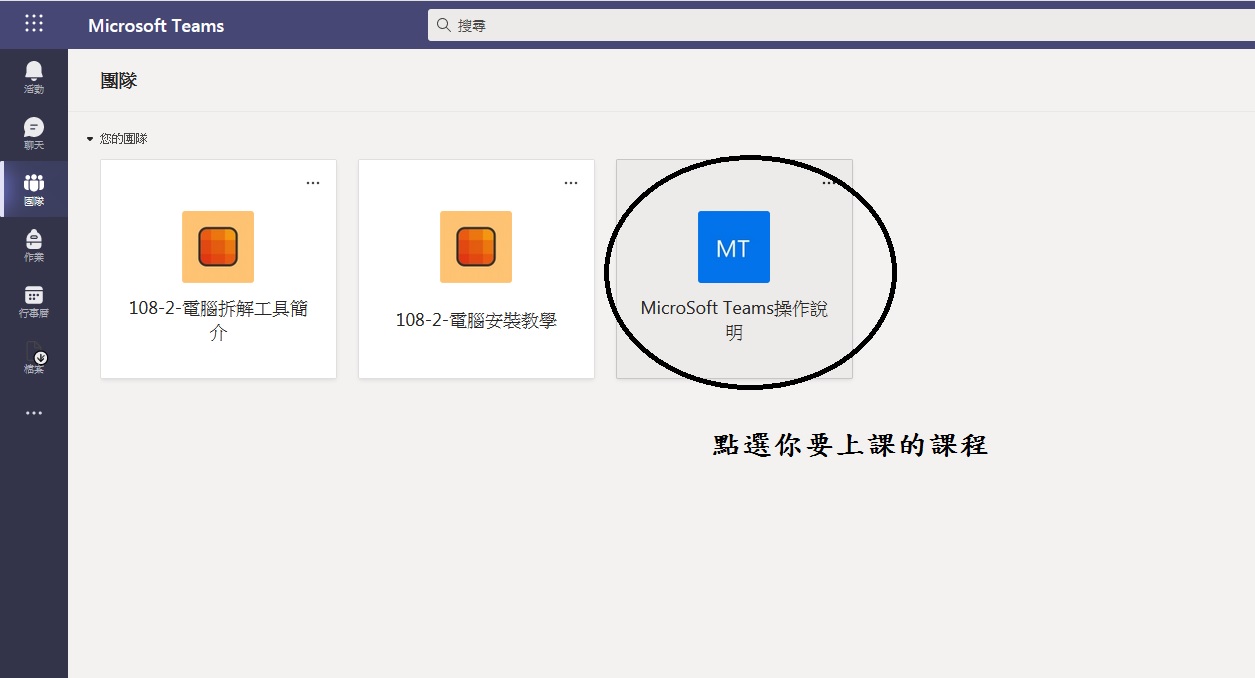Click the search magnifier icon

[444, 25]
